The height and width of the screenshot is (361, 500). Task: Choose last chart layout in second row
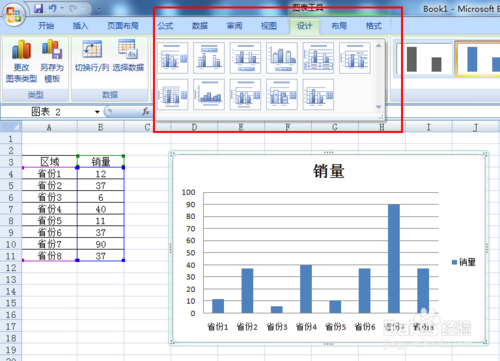click(318, 95)
